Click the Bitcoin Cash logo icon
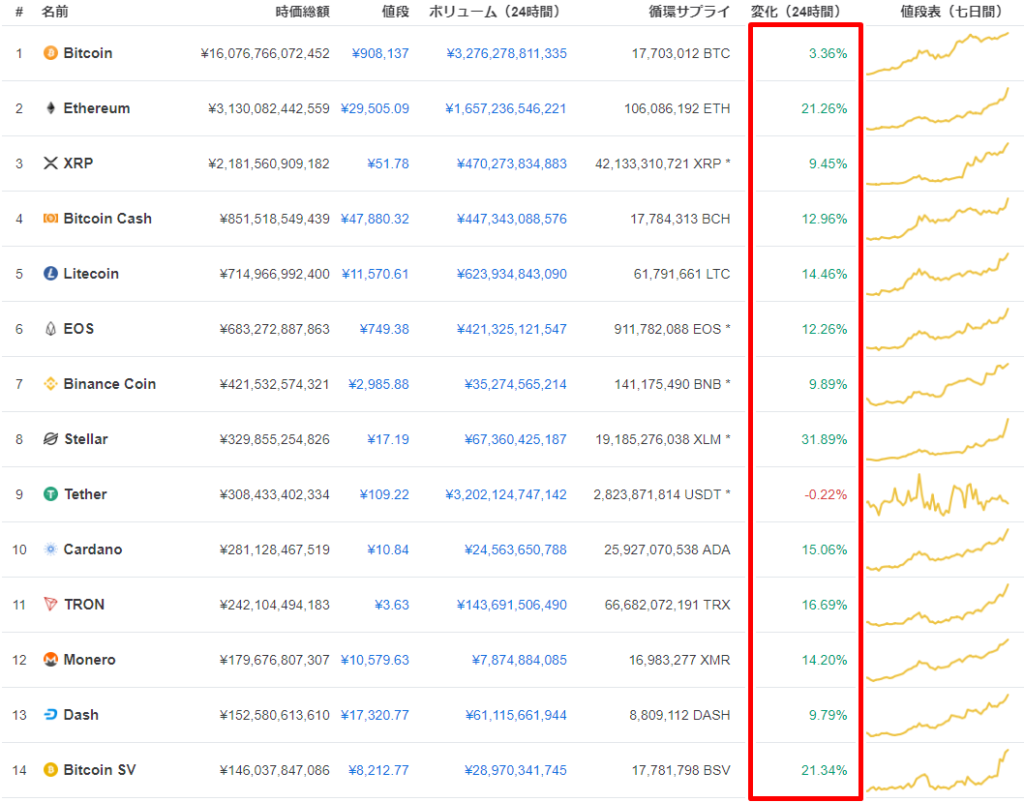The height and width of the screenshot is (802, 1024). click(x=50, y=218)
